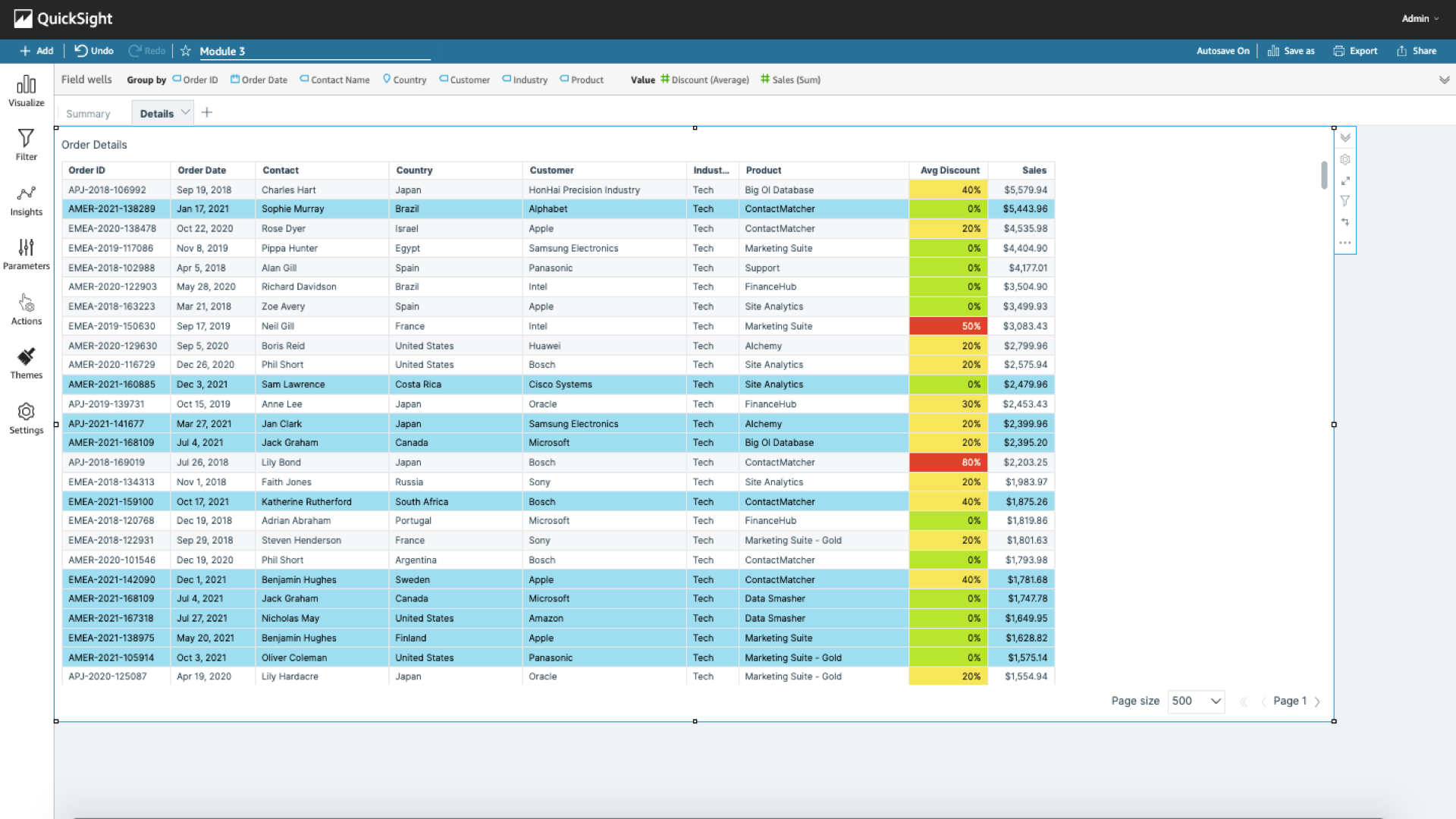Click the yellow 30% discount cell

[x=949, y=404]
